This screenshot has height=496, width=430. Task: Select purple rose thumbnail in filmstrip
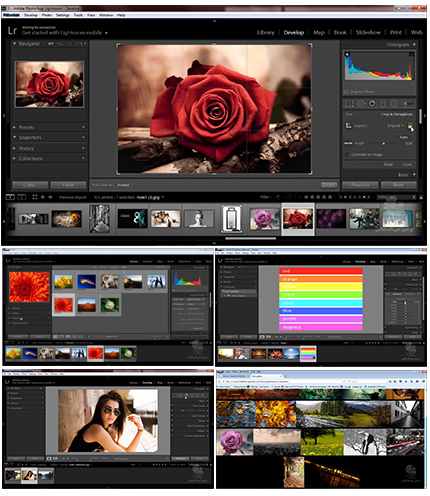pos(265,219)
